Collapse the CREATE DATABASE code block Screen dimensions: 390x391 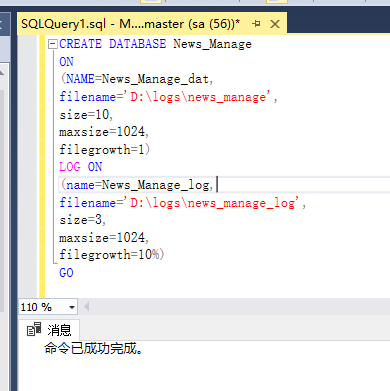[53, 44]
